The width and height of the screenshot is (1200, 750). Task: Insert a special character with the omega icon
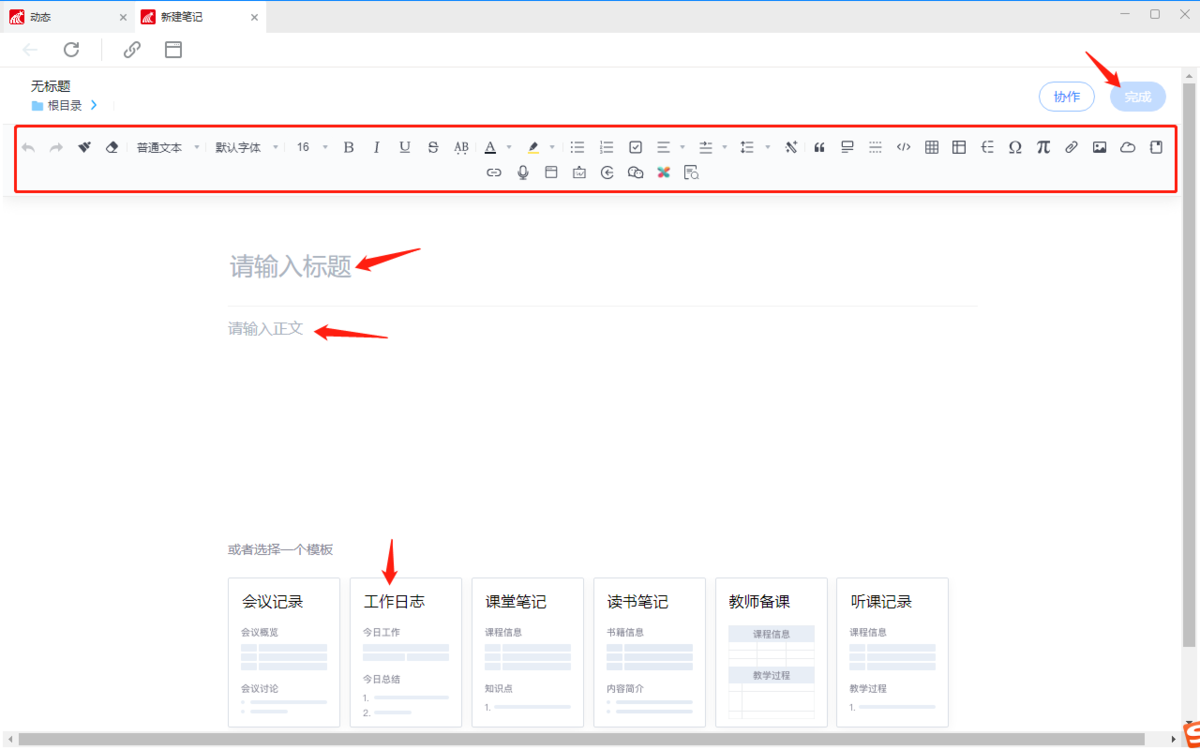(1015, 147)
